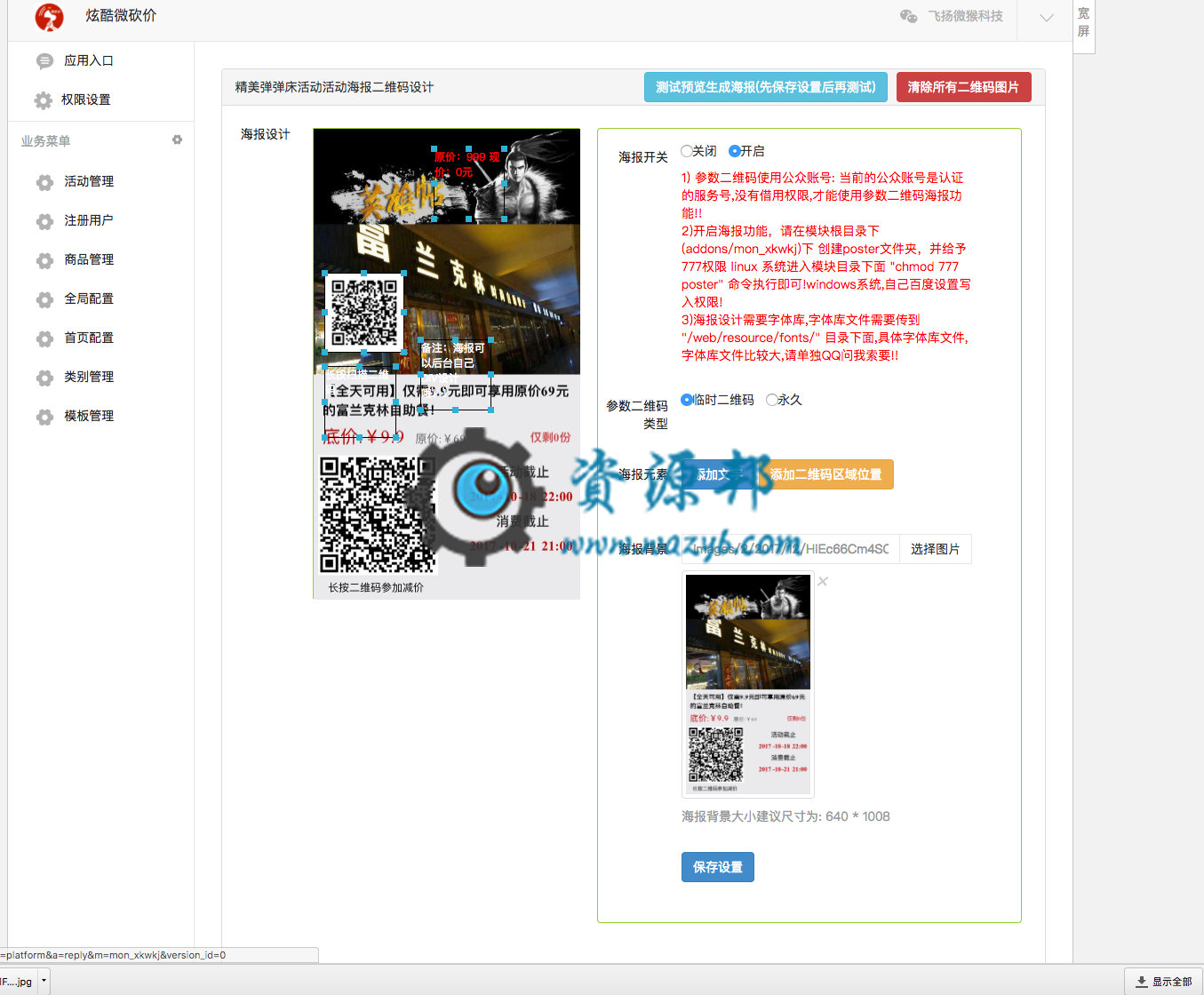The height and width of the screenshot is (995, 1204).
Task: Click the gear icon beside 注册用户
Action: click(44, 221)
